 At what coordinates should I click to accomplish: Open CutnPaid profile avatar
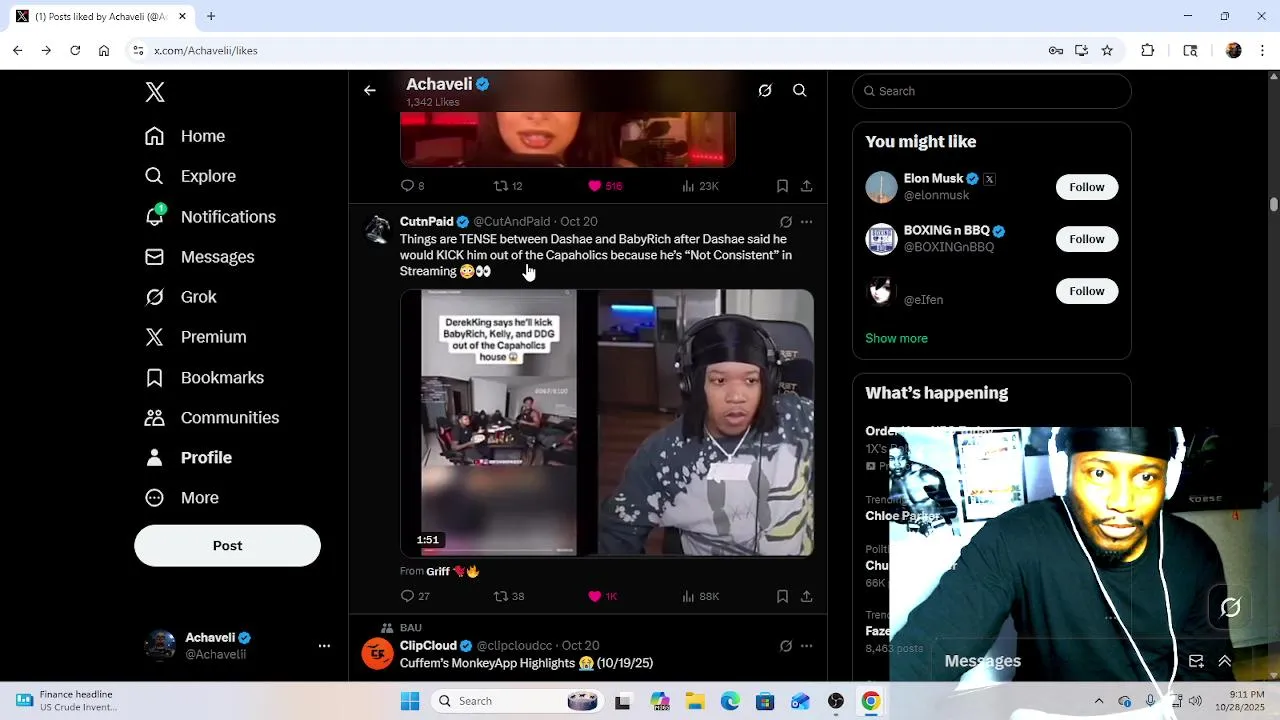[378, 230]
